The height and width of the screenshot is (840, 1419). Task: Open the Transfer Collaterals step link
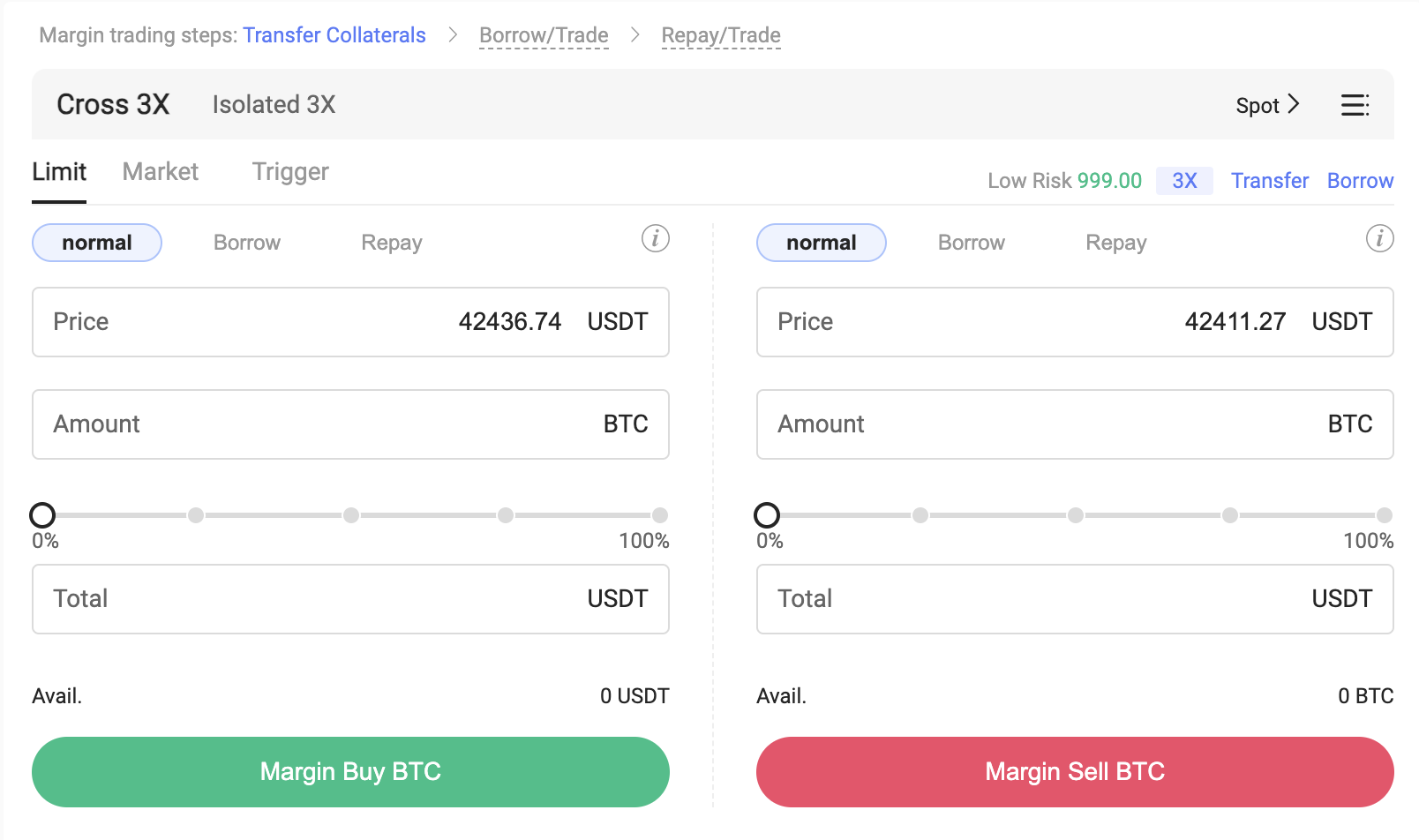[334, 35]
